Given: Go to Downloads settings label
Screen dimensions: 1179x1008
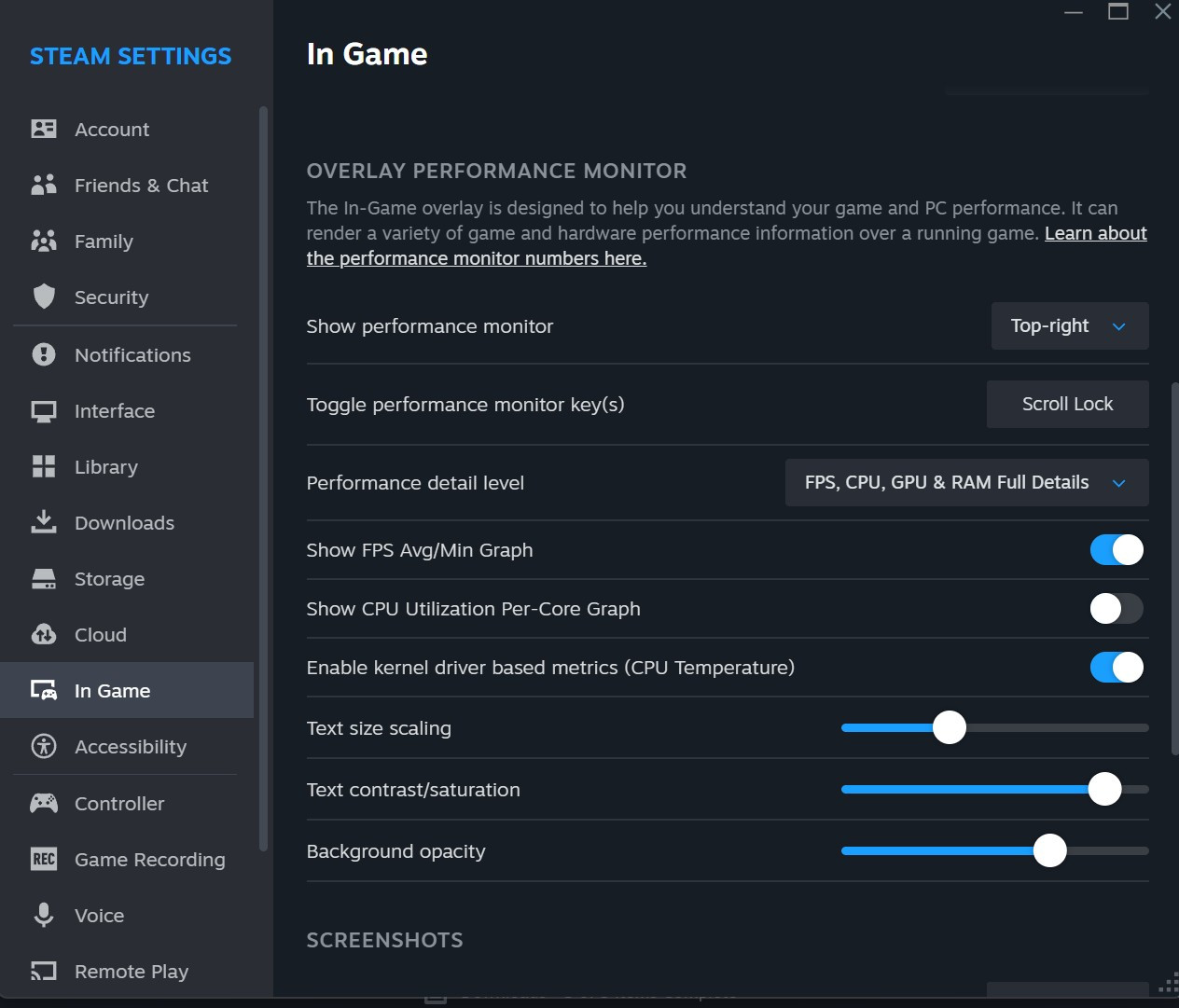Looking at the screenshot, I should coord(124,523).
